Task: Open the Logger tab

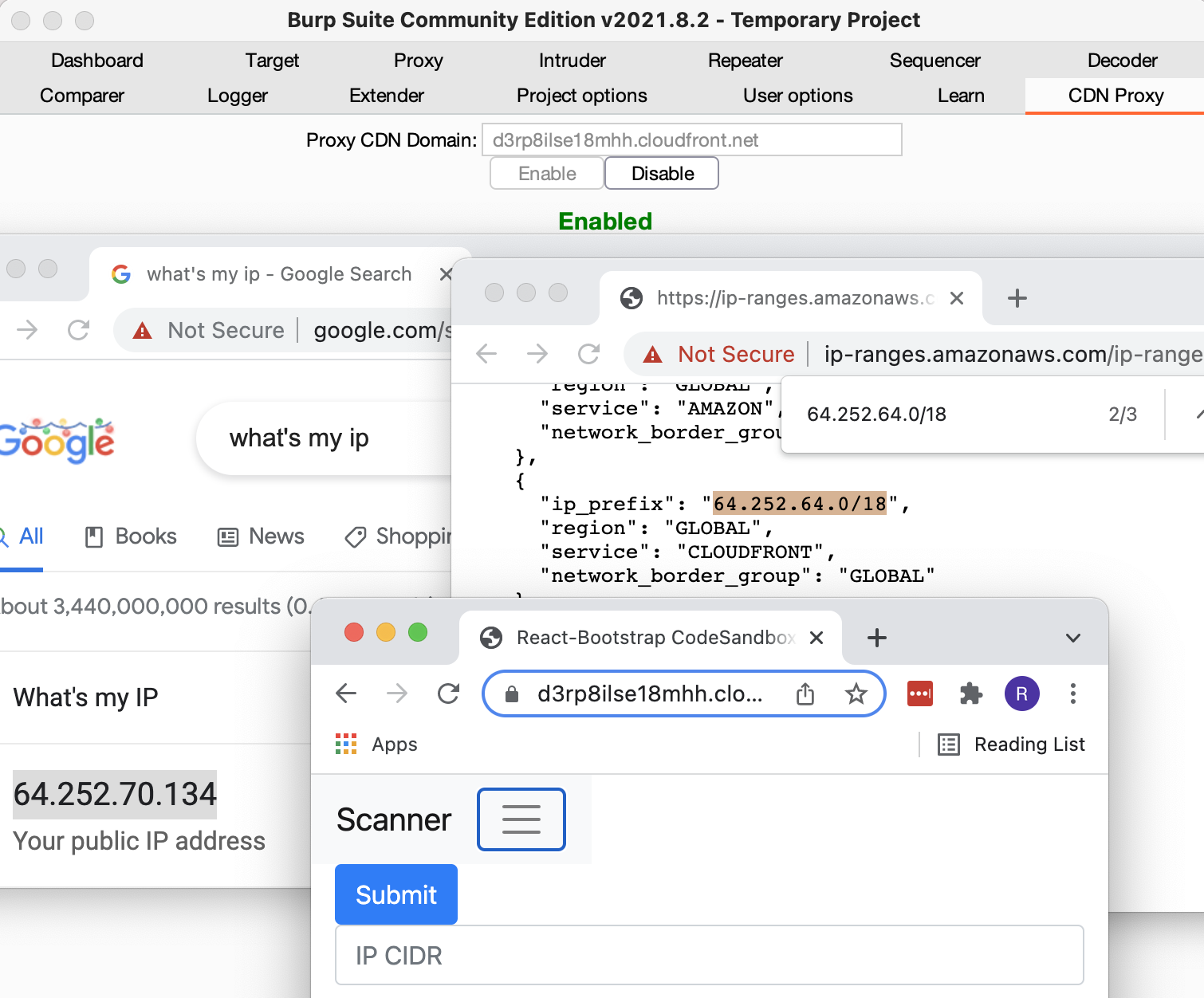Action: pos(238,96)
